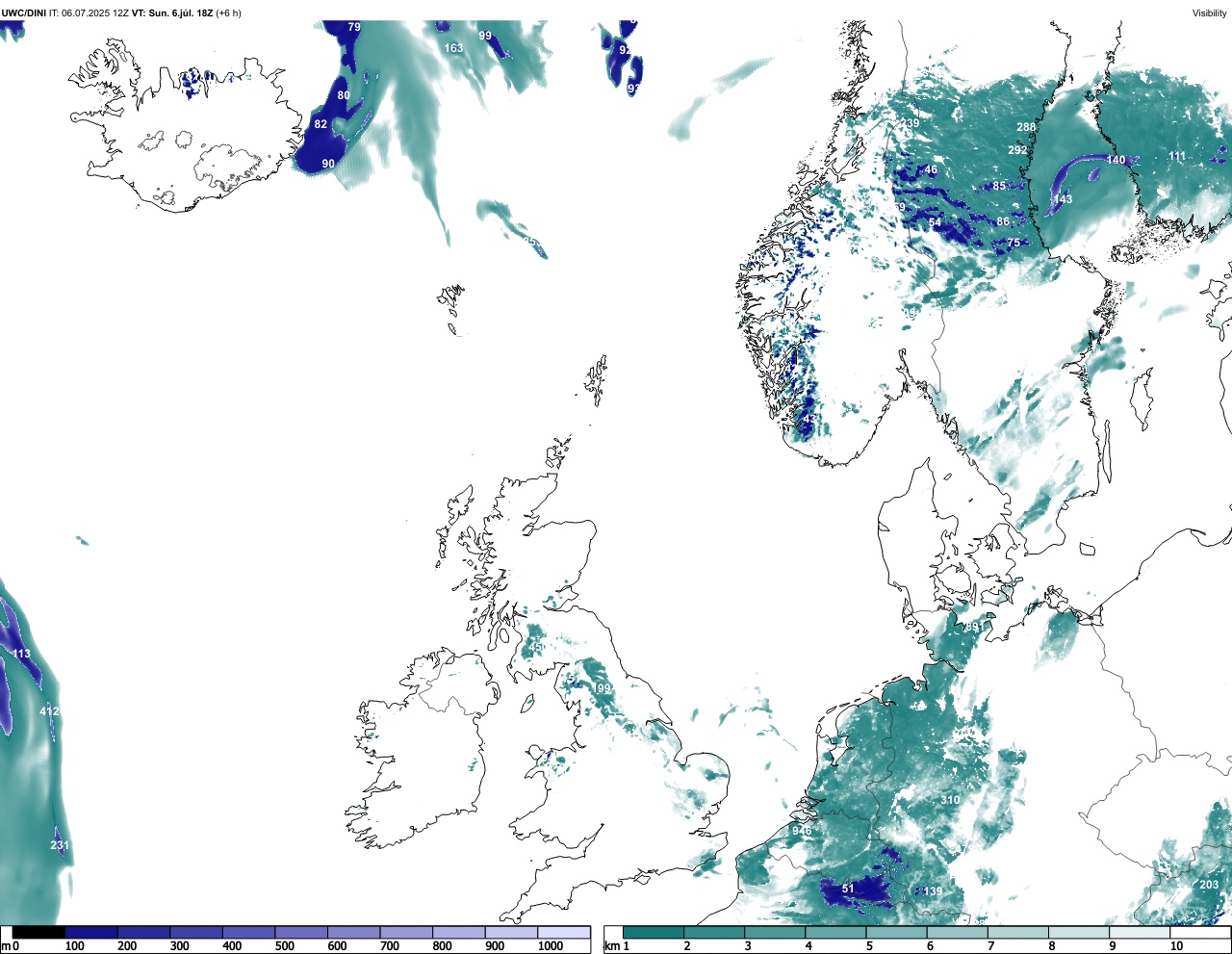Screen dimensions: 1232x954
Task: Click the value 51 over Belgium
Action: [x=848, y=889]
